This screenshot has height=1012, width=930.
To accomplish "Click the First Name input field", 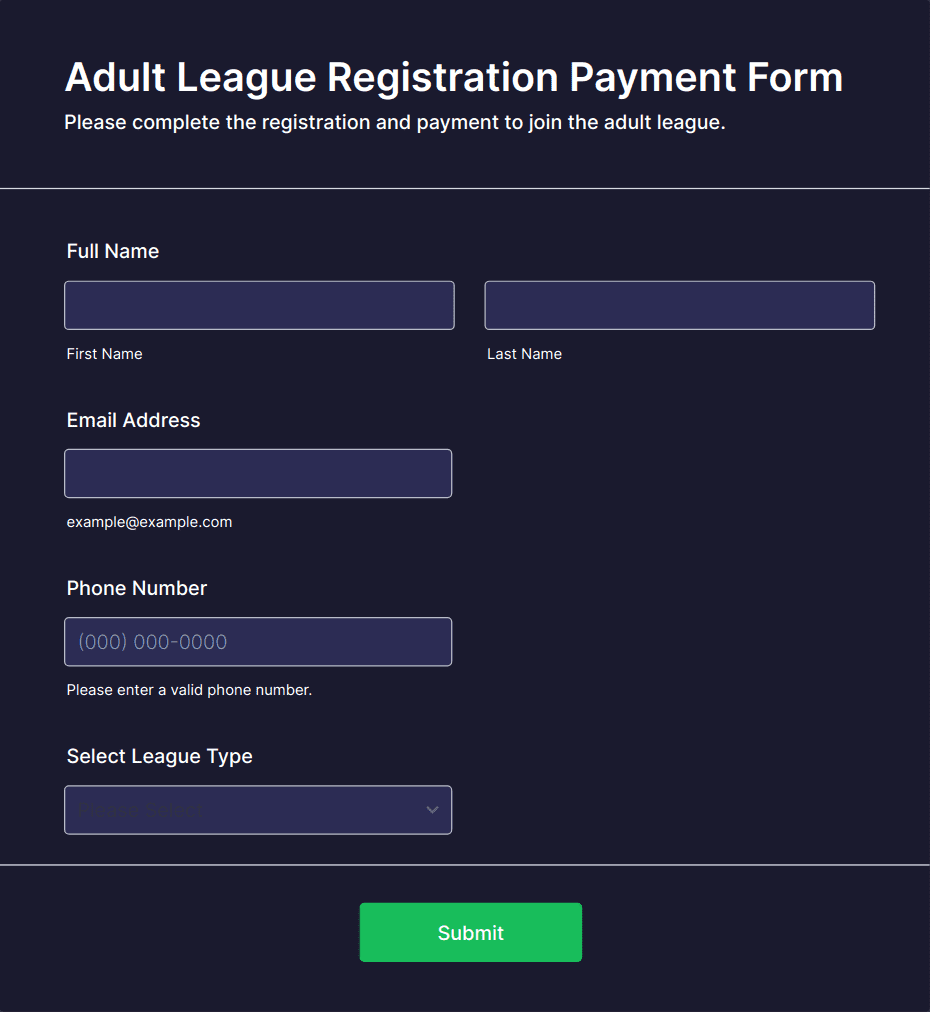I will 259,305.
